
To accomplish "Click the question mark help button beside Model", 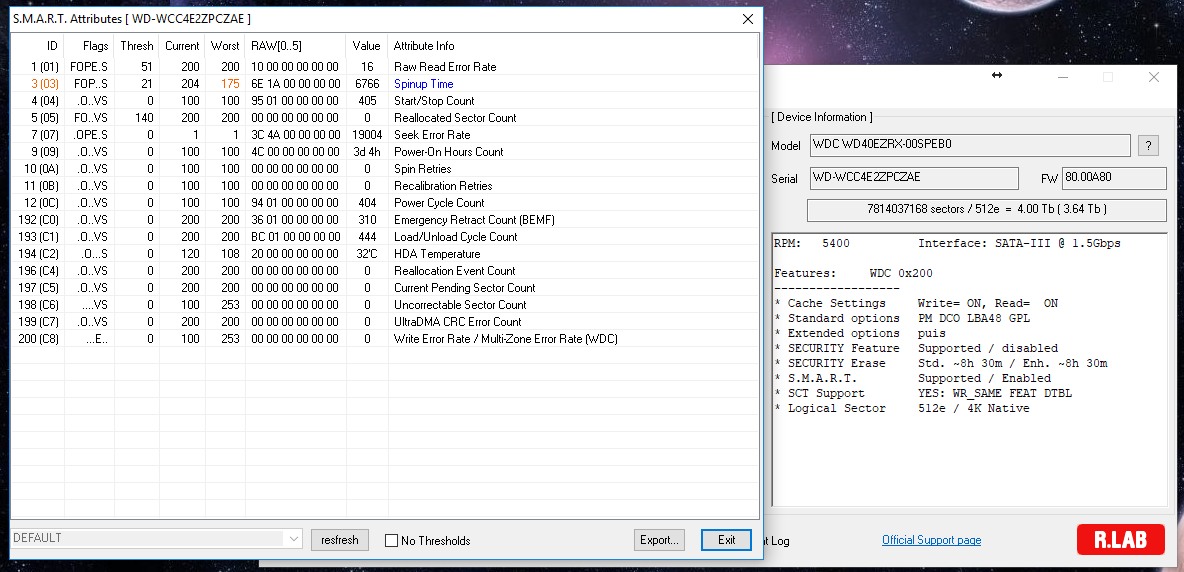I will [1148, 146].
